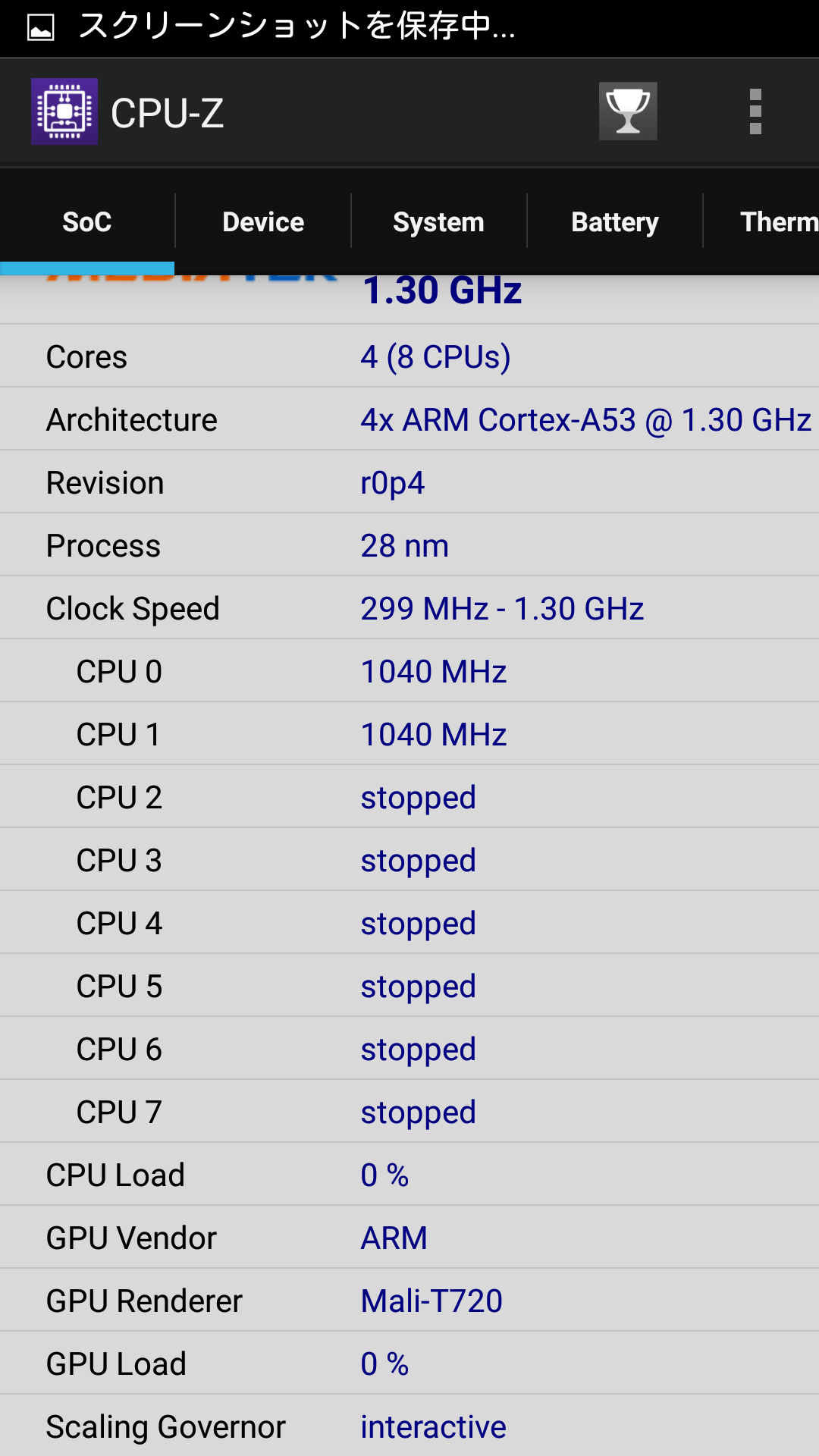This screenshot has height=1456, width=819.
Task: Tap the Process 28 nm row
Action: 409,545
